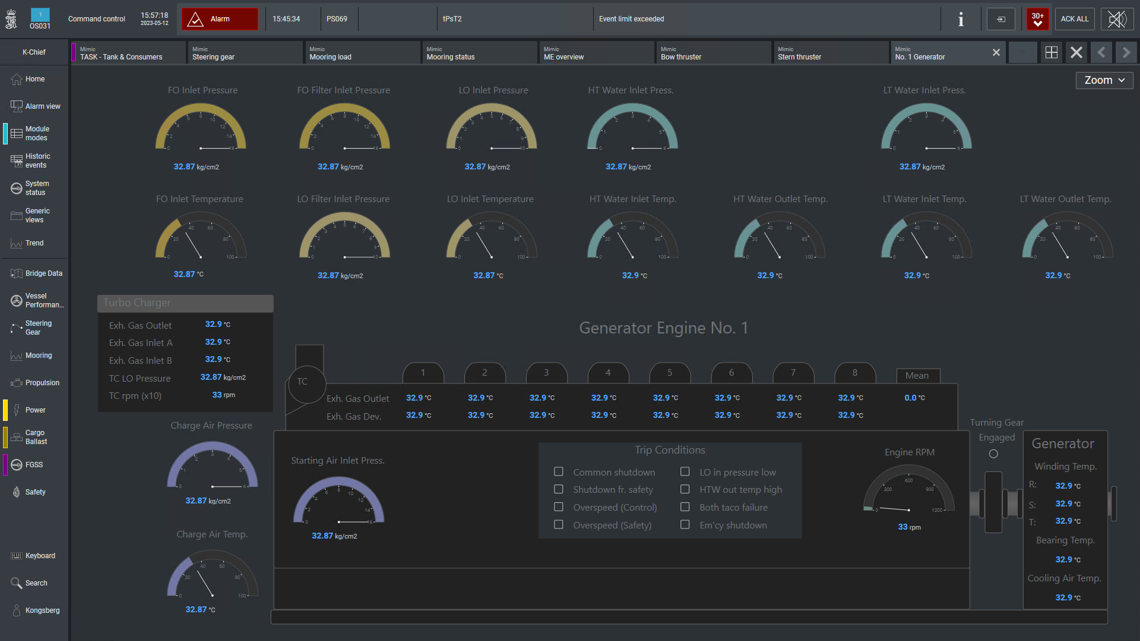Open the information icon in top bar
This screenshot has height=641, width=1140.
pyautogui.click(x=960, y=19)
